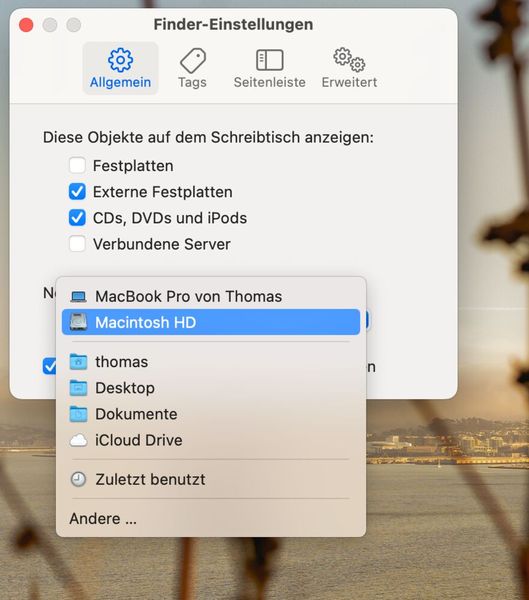Click the Dokumente folder icon
Screen dimensions: 529x600
point(78,414)
